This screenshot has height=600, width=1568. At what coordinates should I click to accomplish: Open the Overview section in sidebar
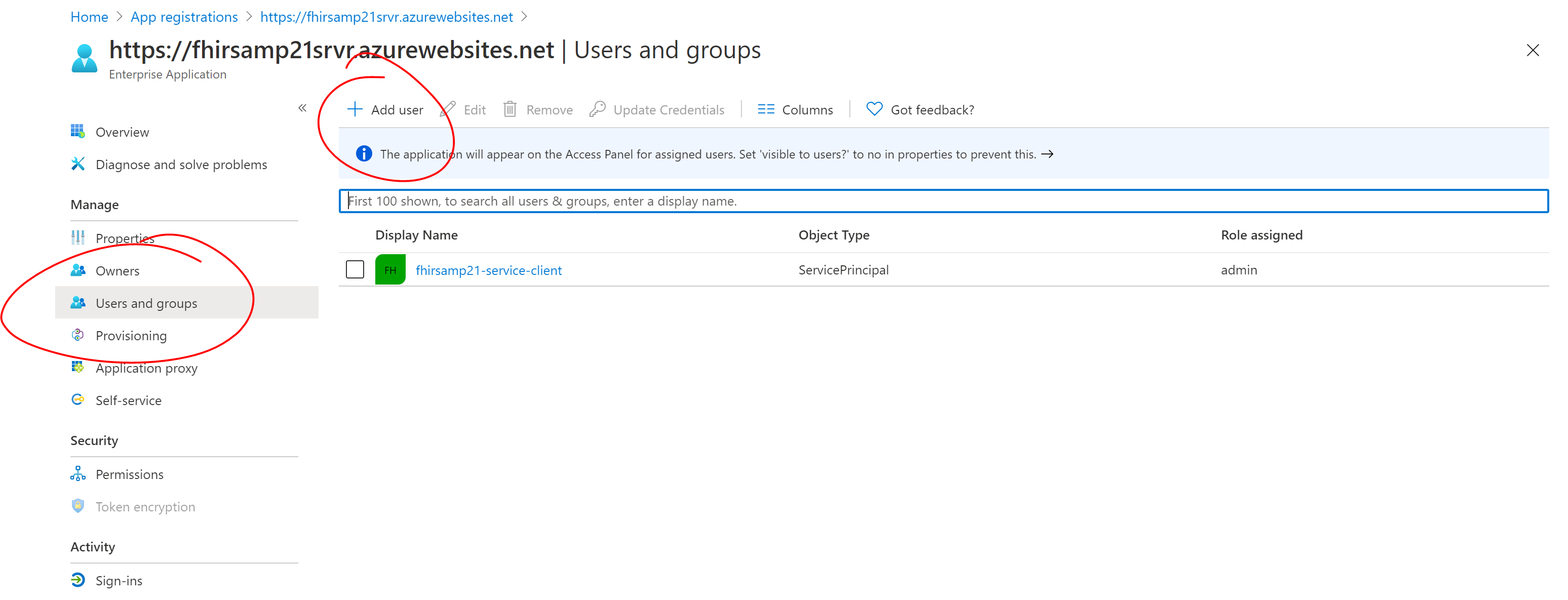122,132
